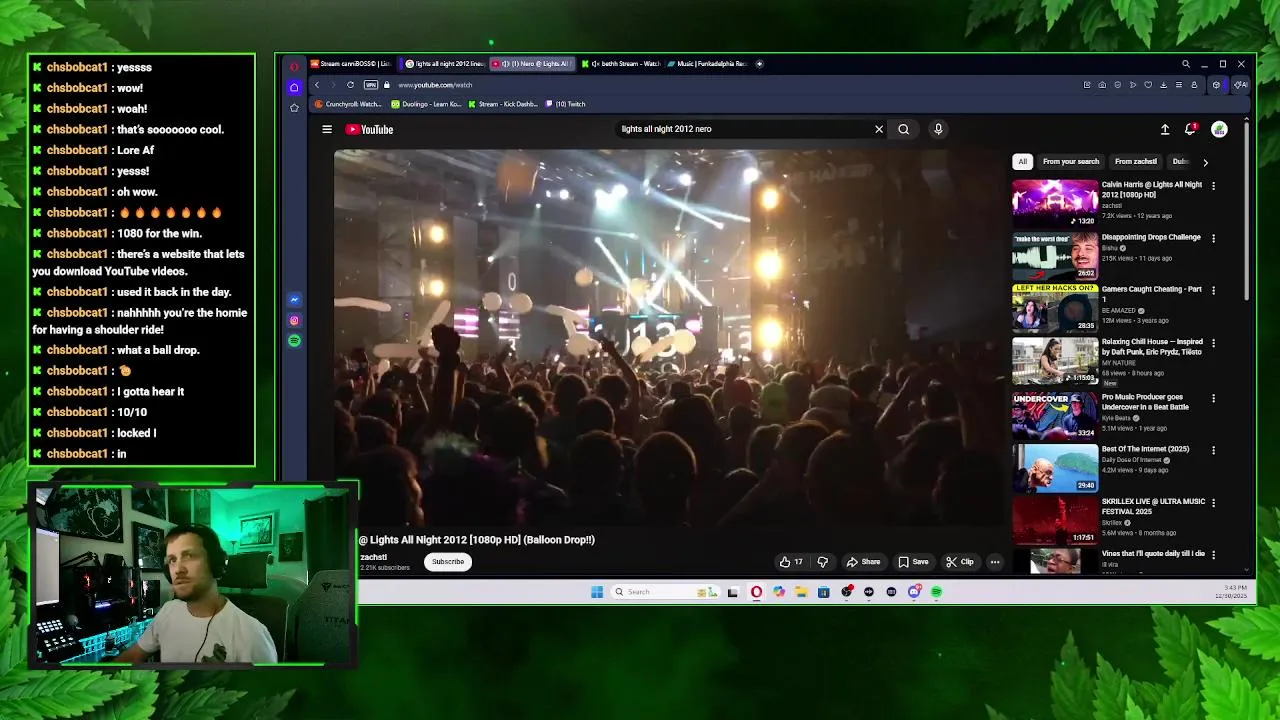Screen dimensions: 1280x720
Task: Select the 'From zachstl' chip
Action: [1136, 161]
